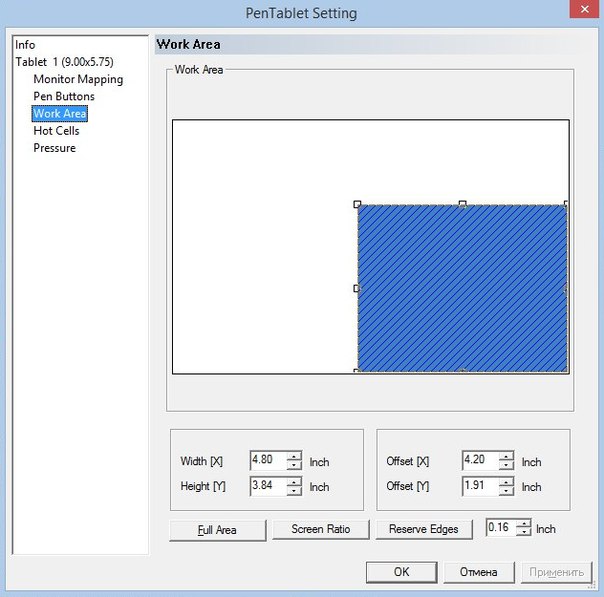This screenshot has height=597, width=604.
Task: Increase Reserve Edges value with up arrow
Action: (523, 523)
